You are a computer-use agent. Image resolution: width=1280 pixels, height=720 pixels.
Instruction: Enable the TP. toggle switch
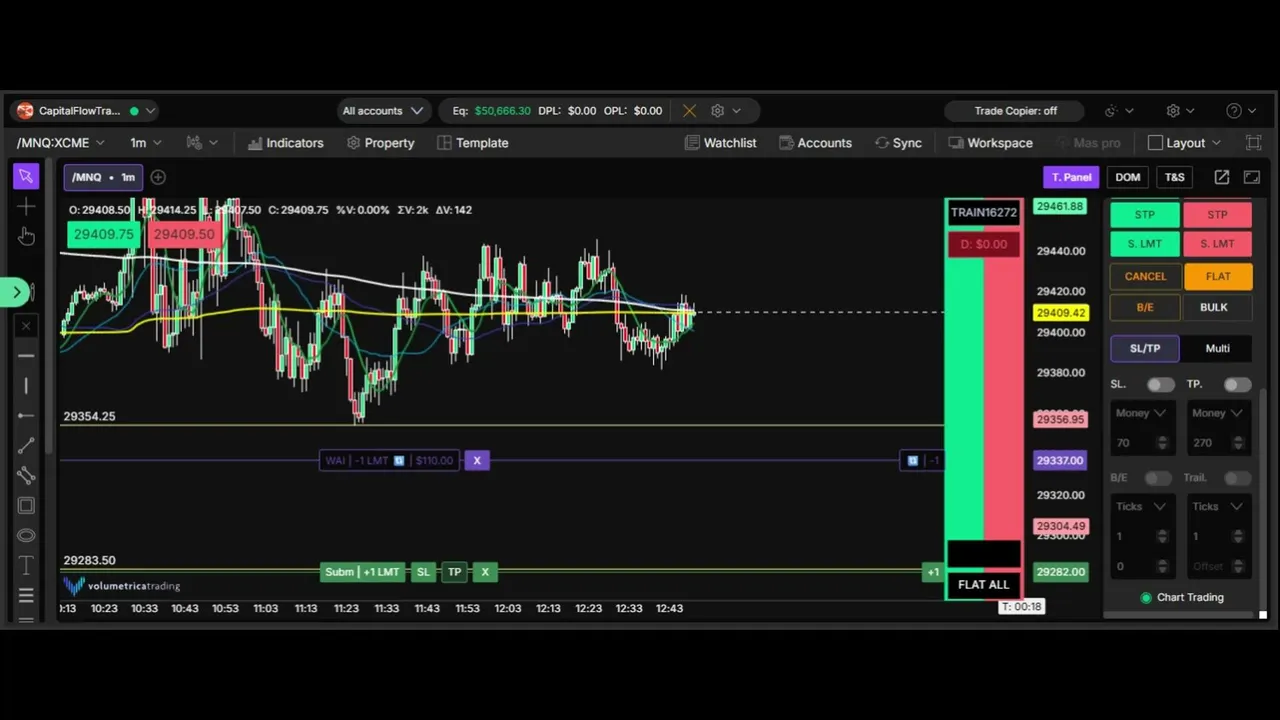(1237, 384)
